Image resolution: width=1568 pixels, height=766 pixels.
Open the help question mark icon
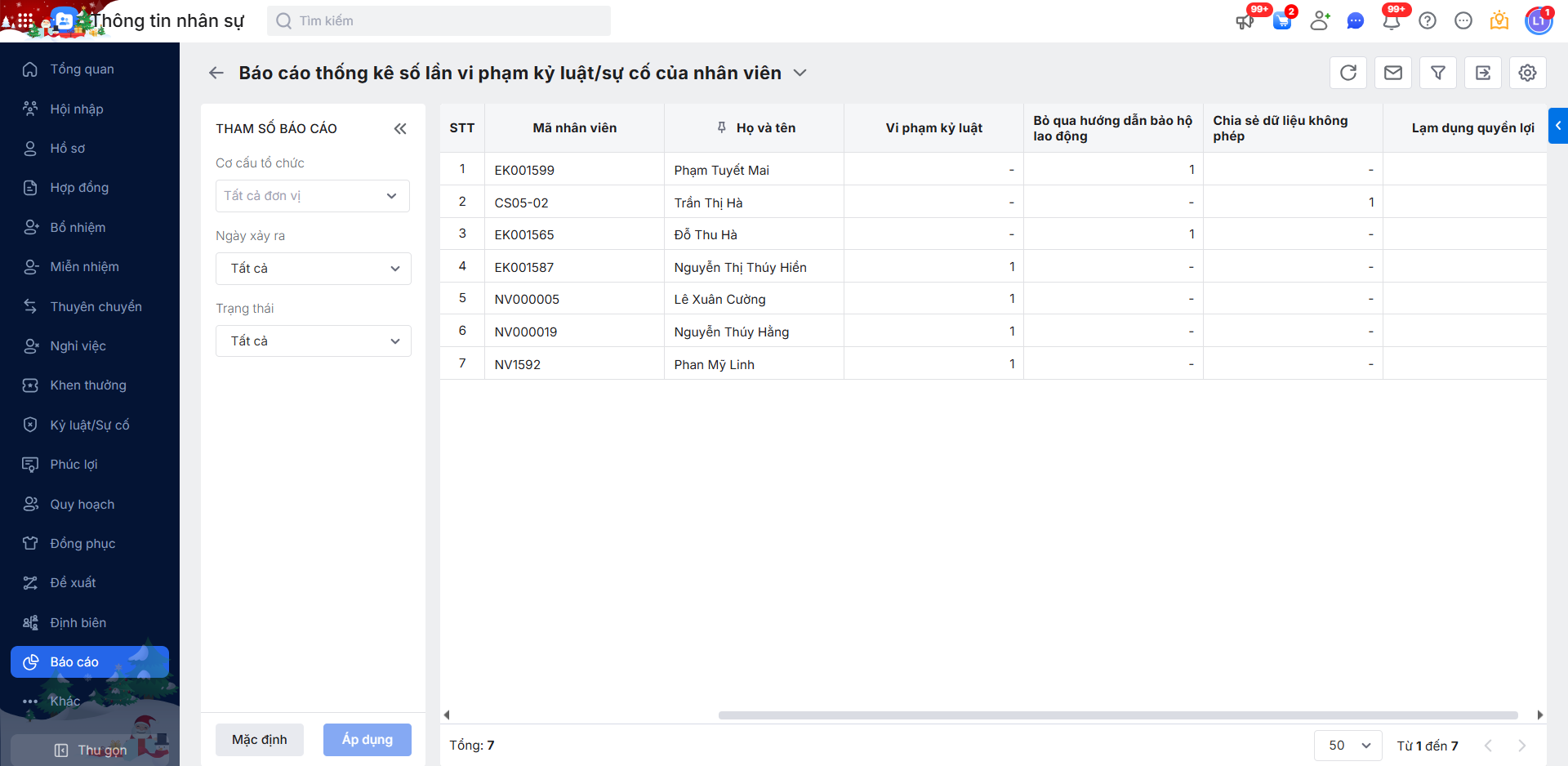pos(1428,20)
